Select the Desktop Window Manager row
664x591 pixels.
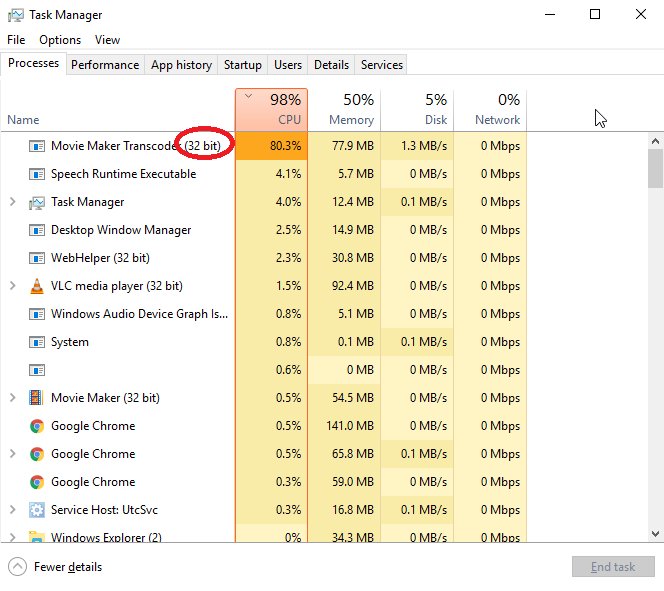(x=263, y=230)
